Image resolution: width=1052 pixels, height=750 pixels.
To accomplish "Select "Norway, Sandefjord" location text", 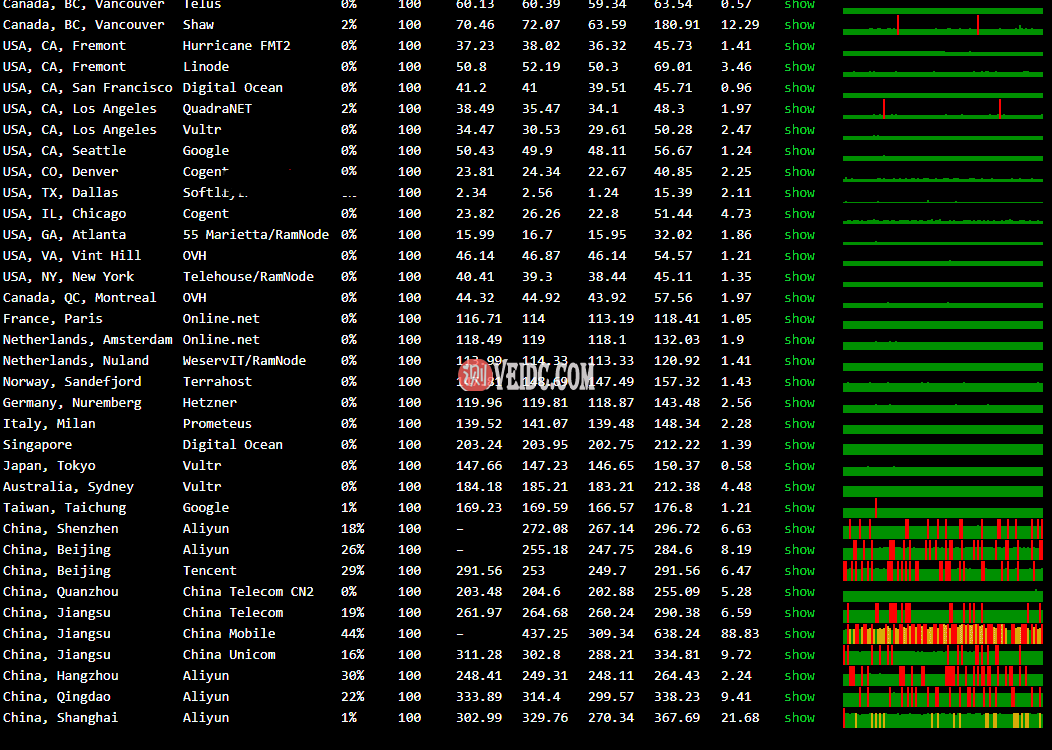I will pyautogui.click(x=72, y=382).
